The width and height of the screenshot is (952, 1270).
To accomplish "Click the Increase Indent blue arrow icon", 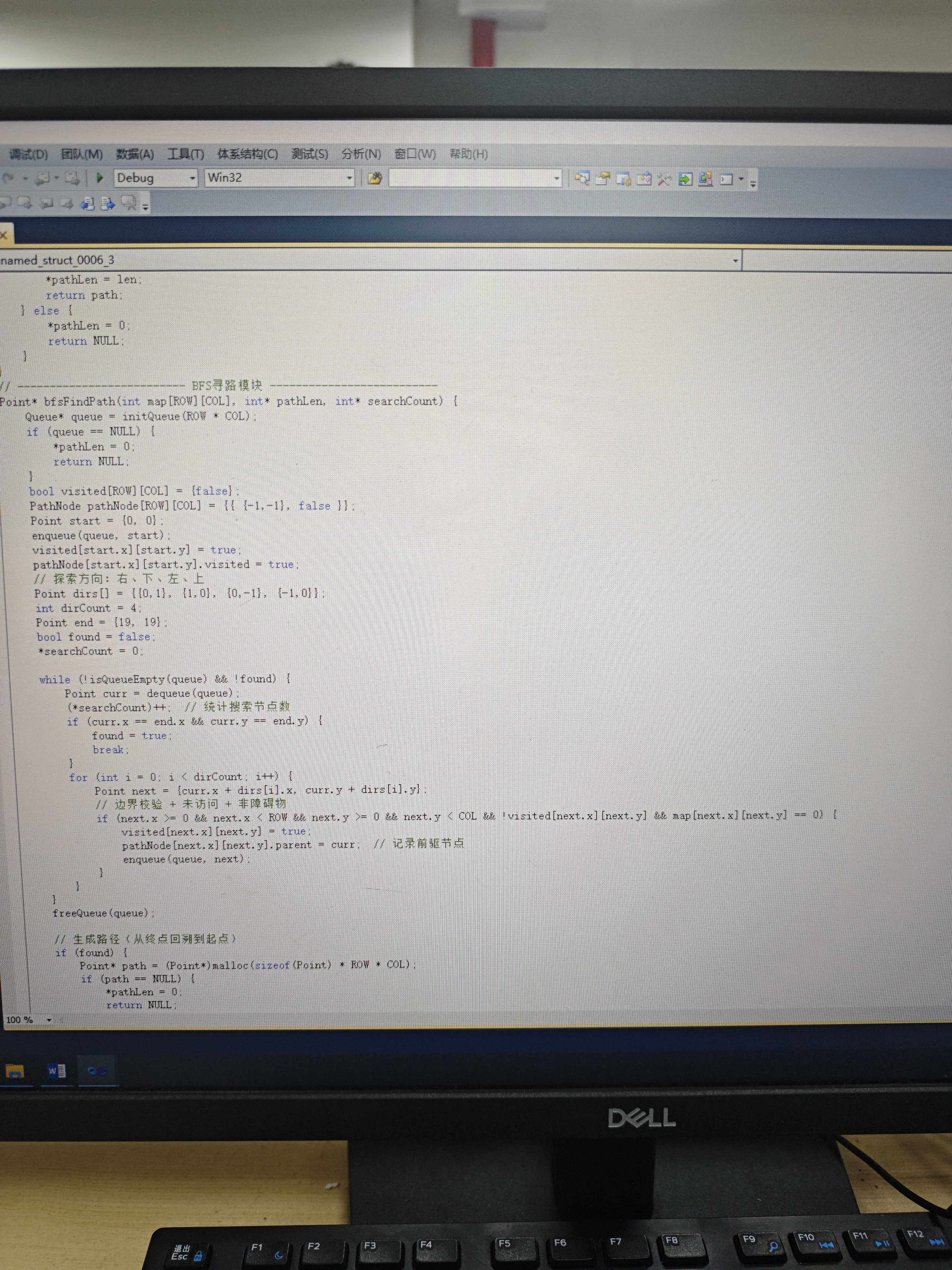I will point(108,203).
